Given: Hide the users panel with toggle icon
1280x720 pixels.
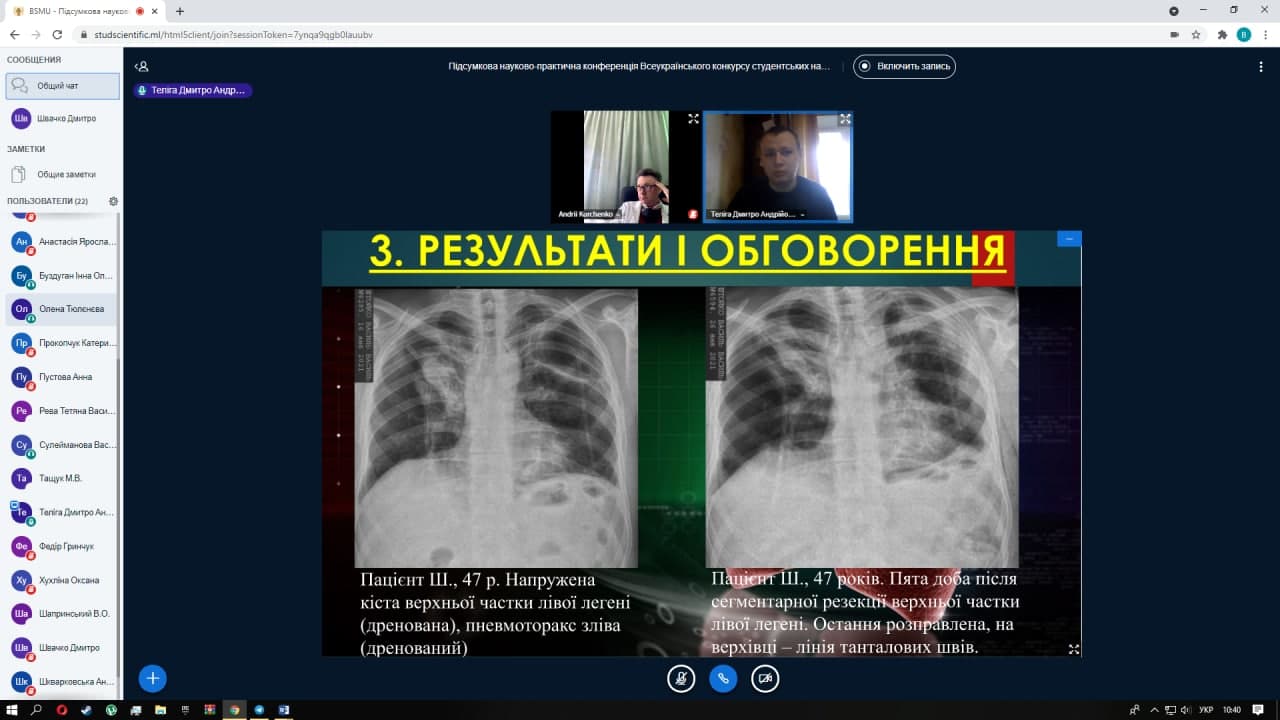Looking at the screenshot, I should (141, 66).
